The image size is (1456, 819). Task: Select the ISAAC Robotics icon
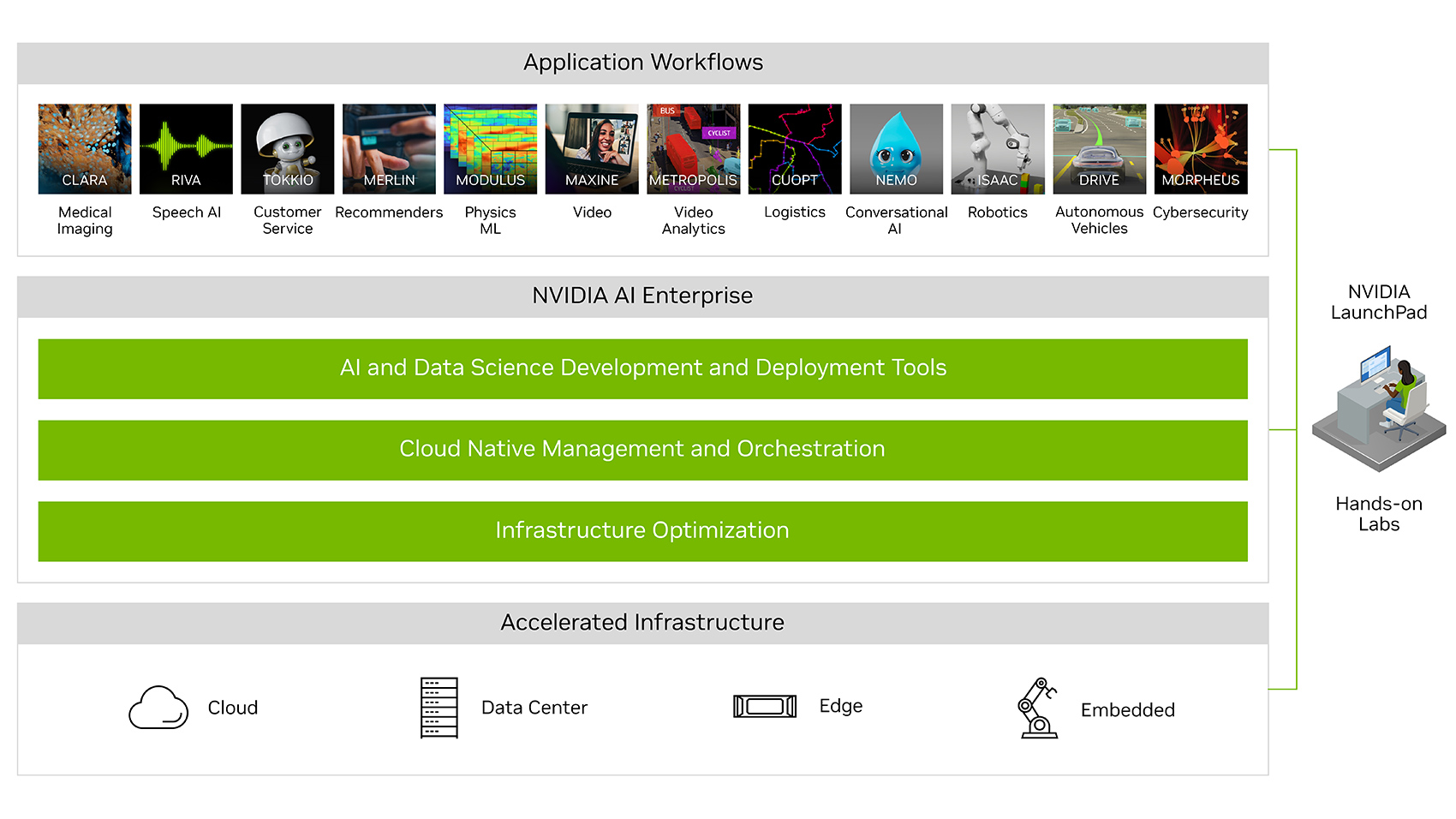[x=997, y=147]
